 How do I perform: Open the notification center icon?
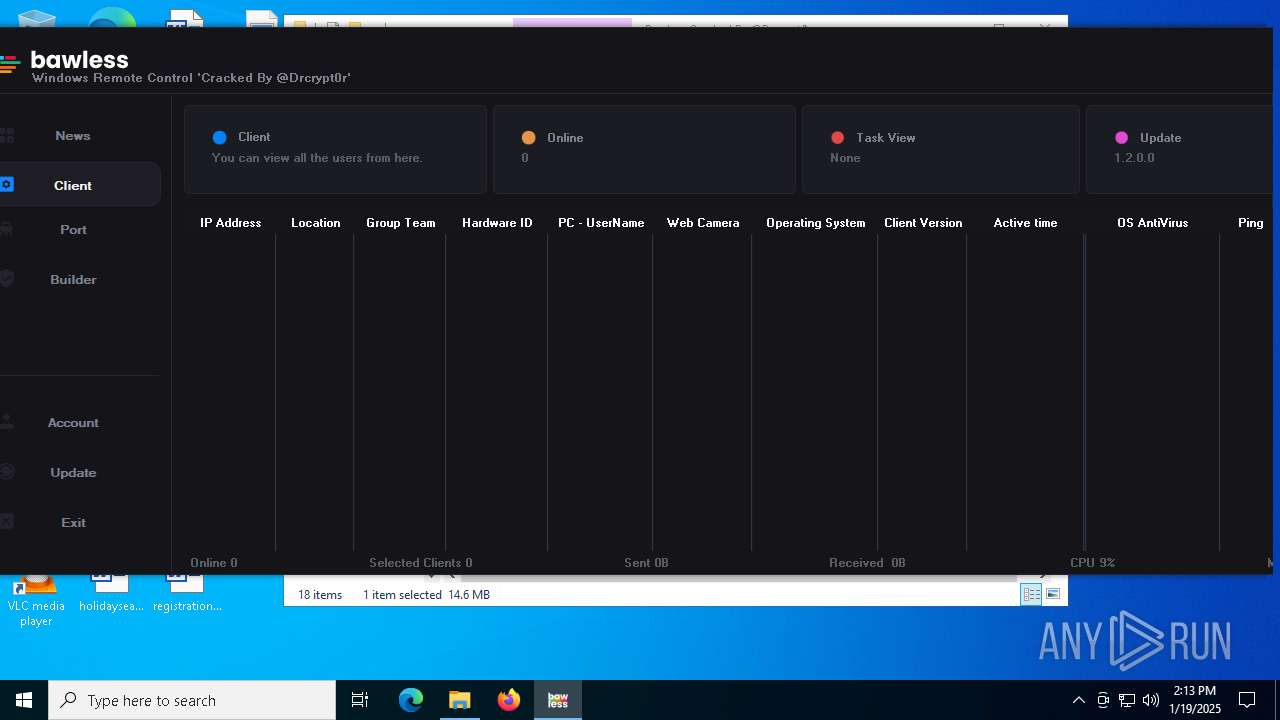[x=1247, y=700]
